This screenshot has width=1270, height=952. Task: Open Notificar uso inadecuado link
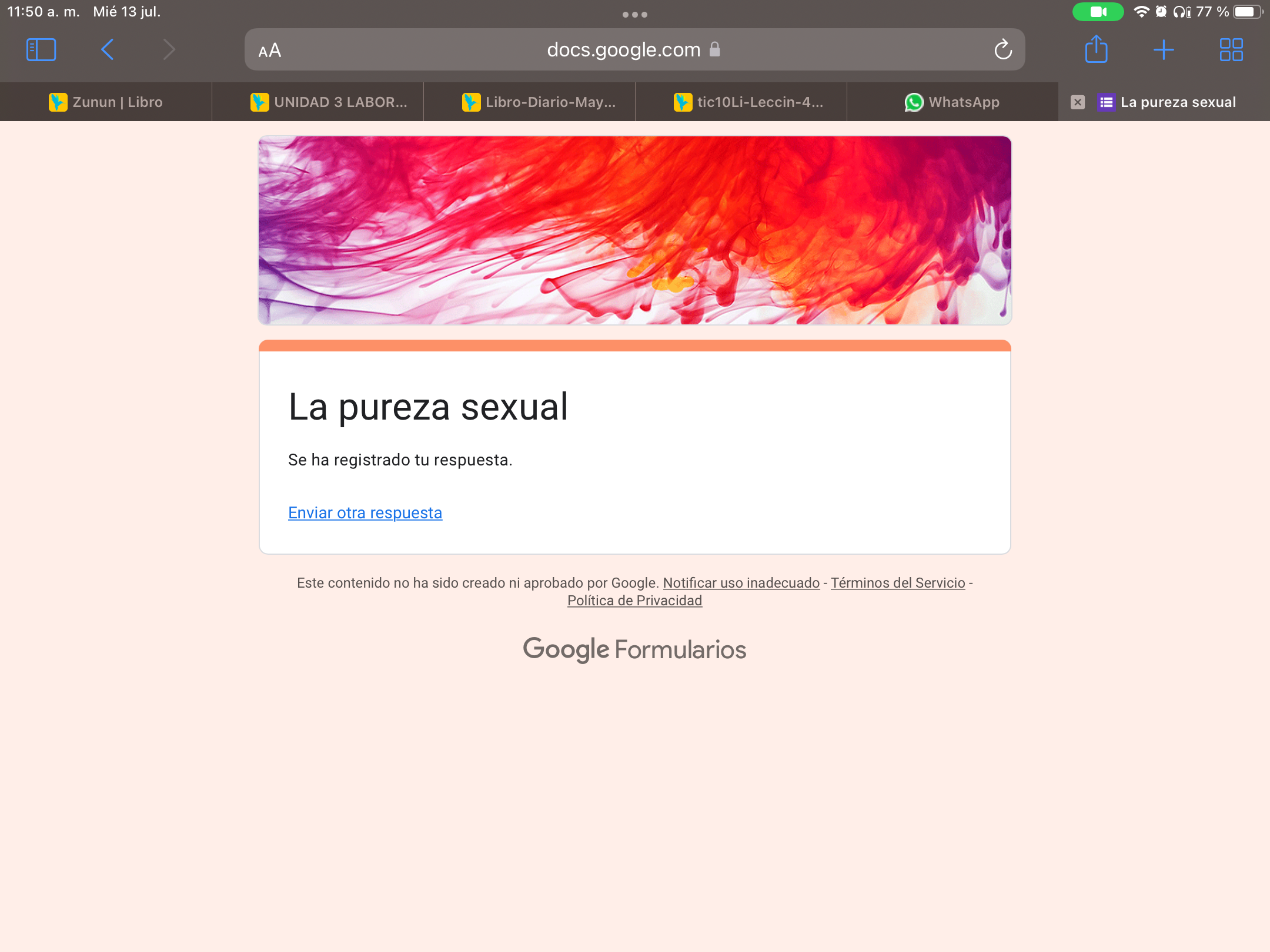coord(741,583)
